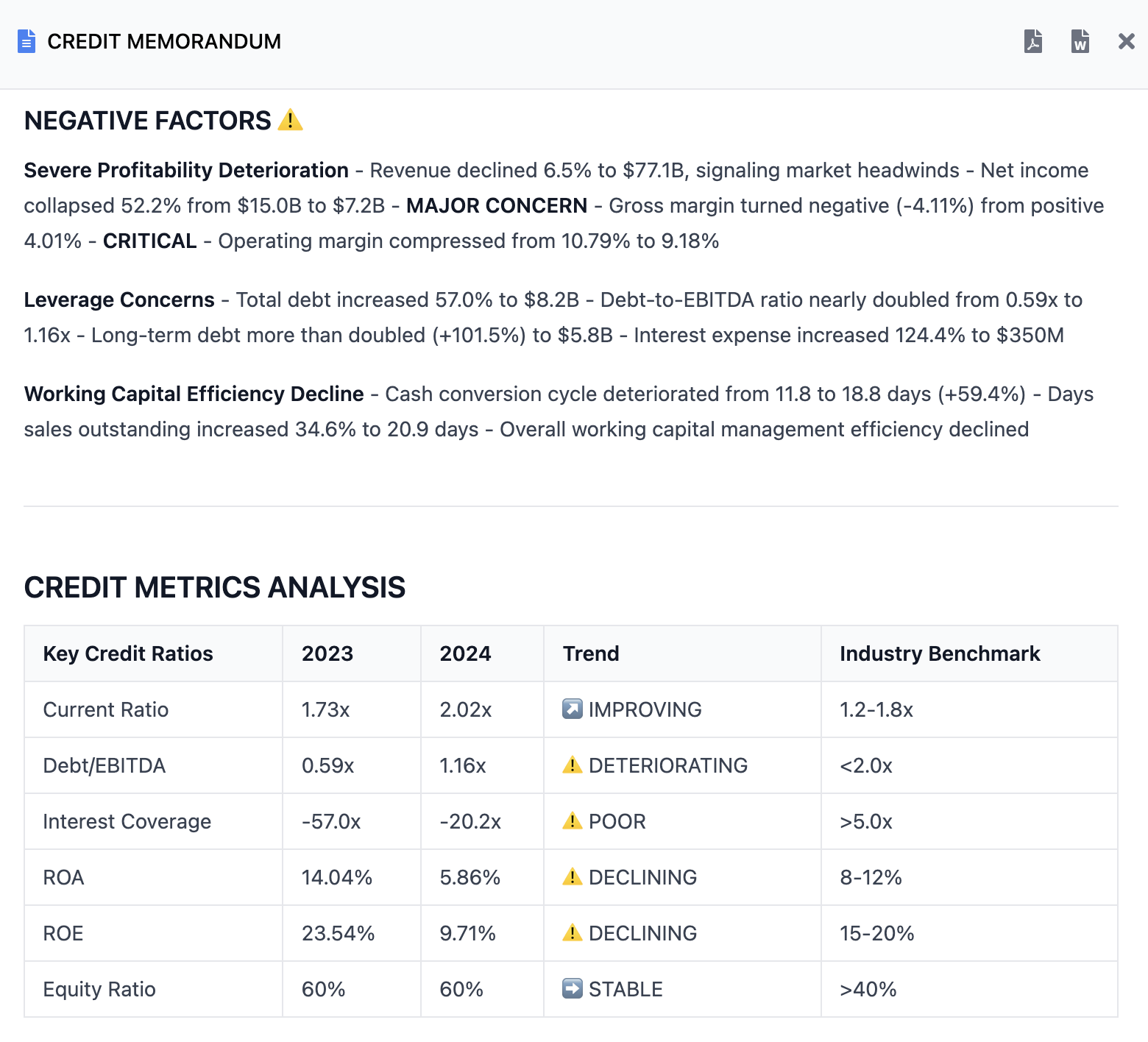This screenshot has height=1042, width=1148.
Task: Export the memorandum as PDF
Action: pyautogui.click(x=1033, y=41)
